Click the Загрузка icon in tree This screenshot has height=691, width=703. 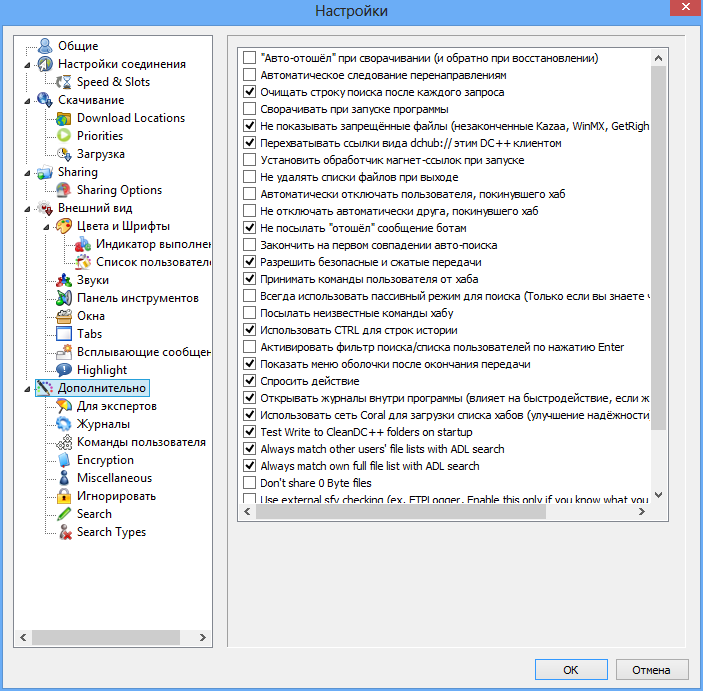tap(64, 154)
